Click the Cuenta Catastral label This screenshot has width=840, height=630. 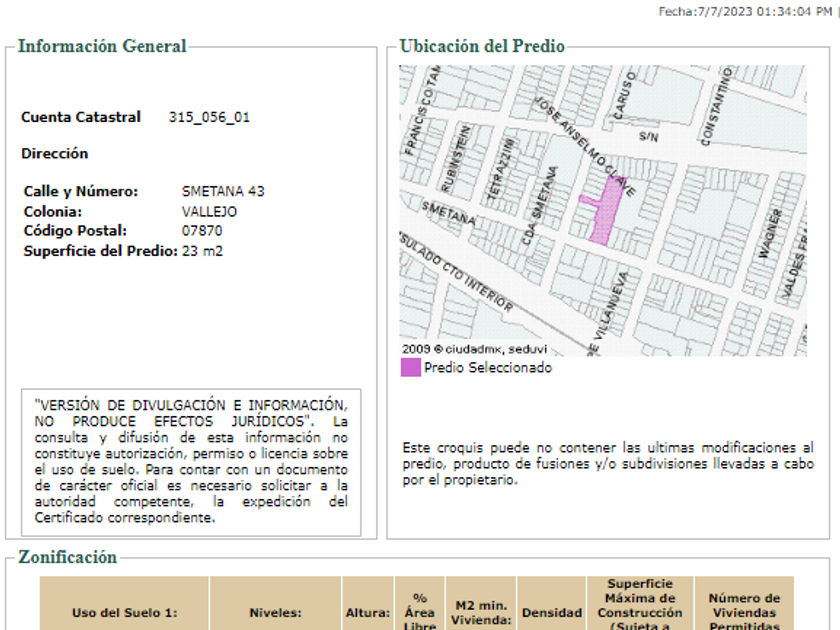point(81,117)
